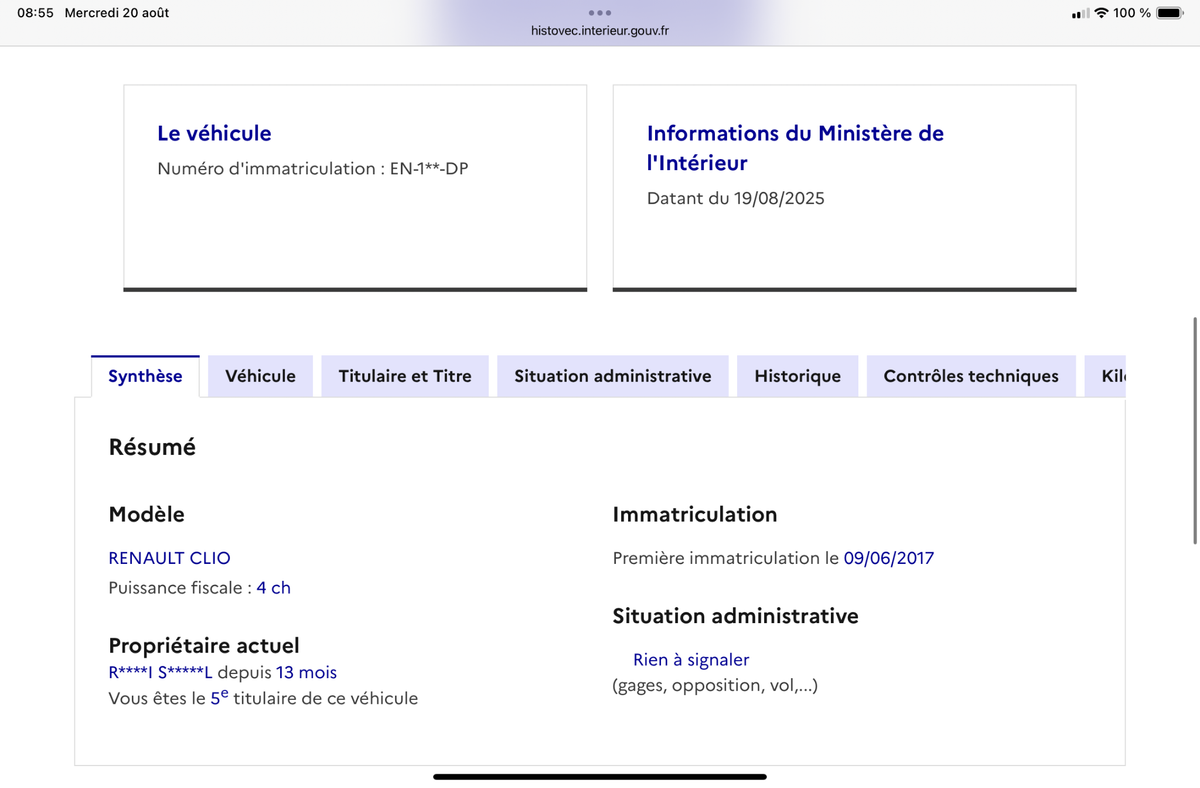Click the "100 %" battery percentage text
This screenshot has width=1200, height=788.
tap(1132, 13)
